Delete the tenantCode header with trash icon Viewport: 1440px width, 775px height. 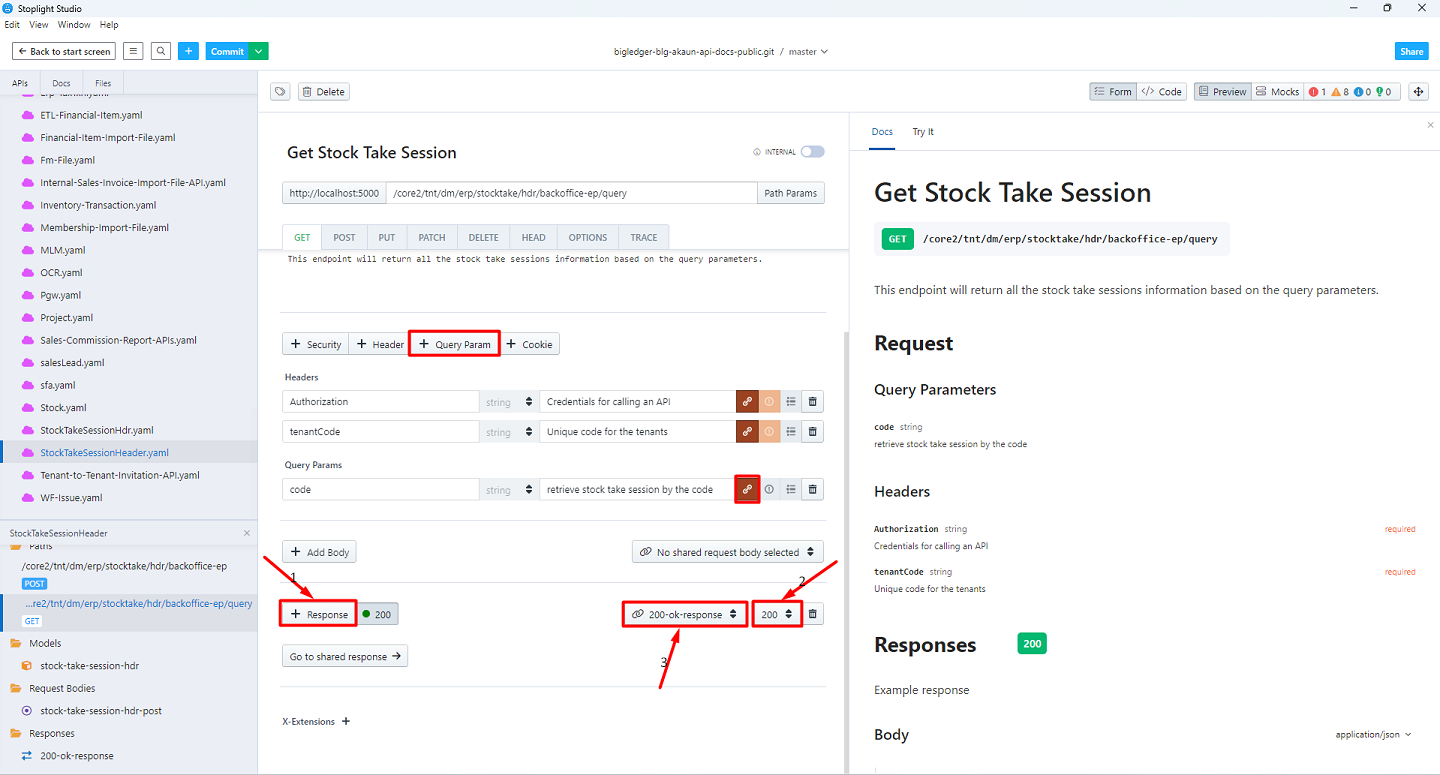(813, 432)
